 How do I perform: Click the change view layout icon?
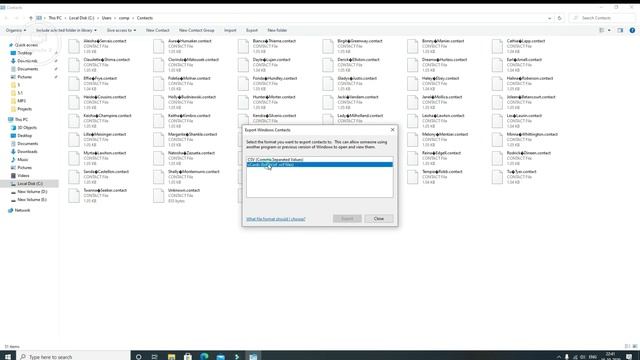tap(602, 30)
